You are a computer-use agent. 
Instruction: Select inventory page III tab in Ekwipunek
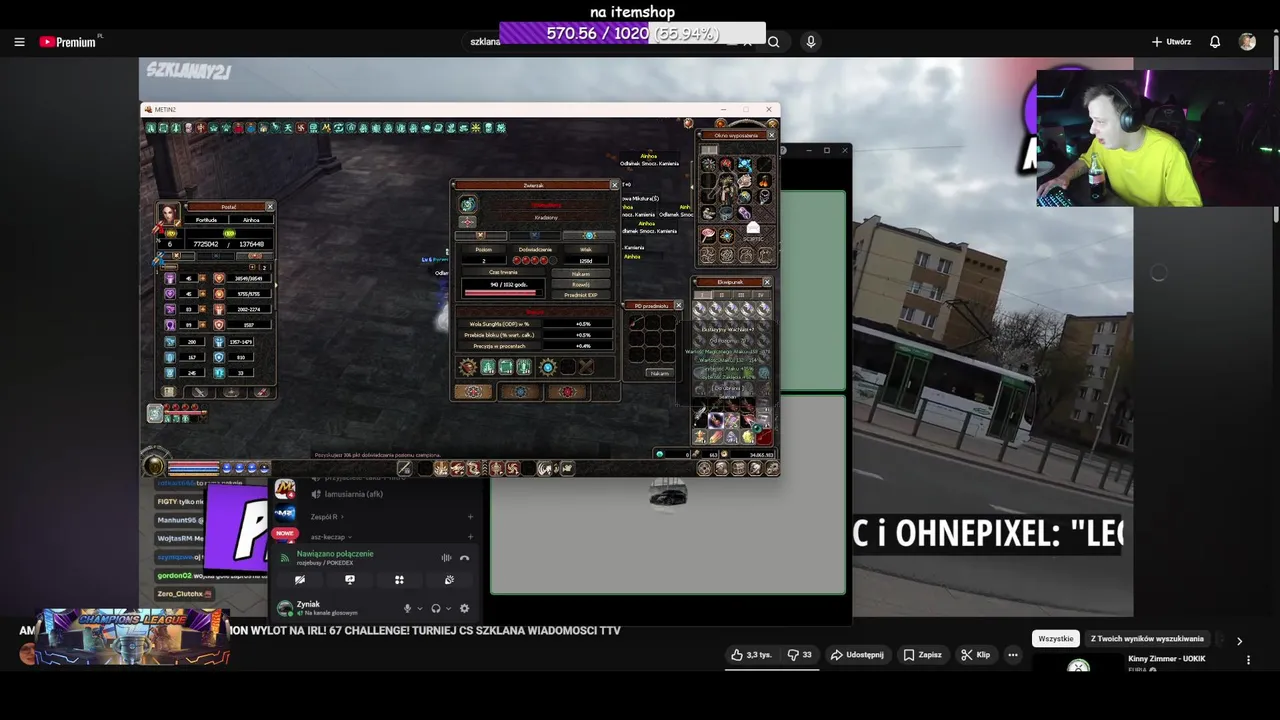coord(741,295)
